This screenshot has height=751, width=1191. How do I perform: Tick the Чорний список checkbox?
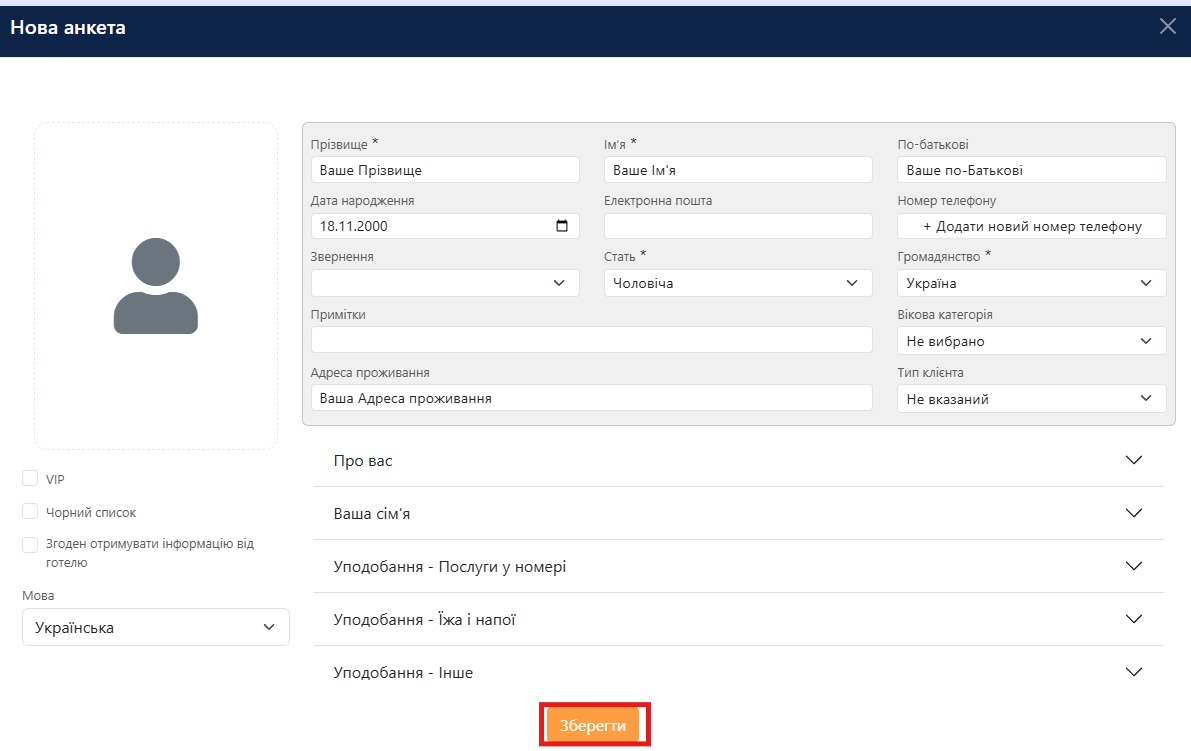pyautogui.click(x=30, y=511)
